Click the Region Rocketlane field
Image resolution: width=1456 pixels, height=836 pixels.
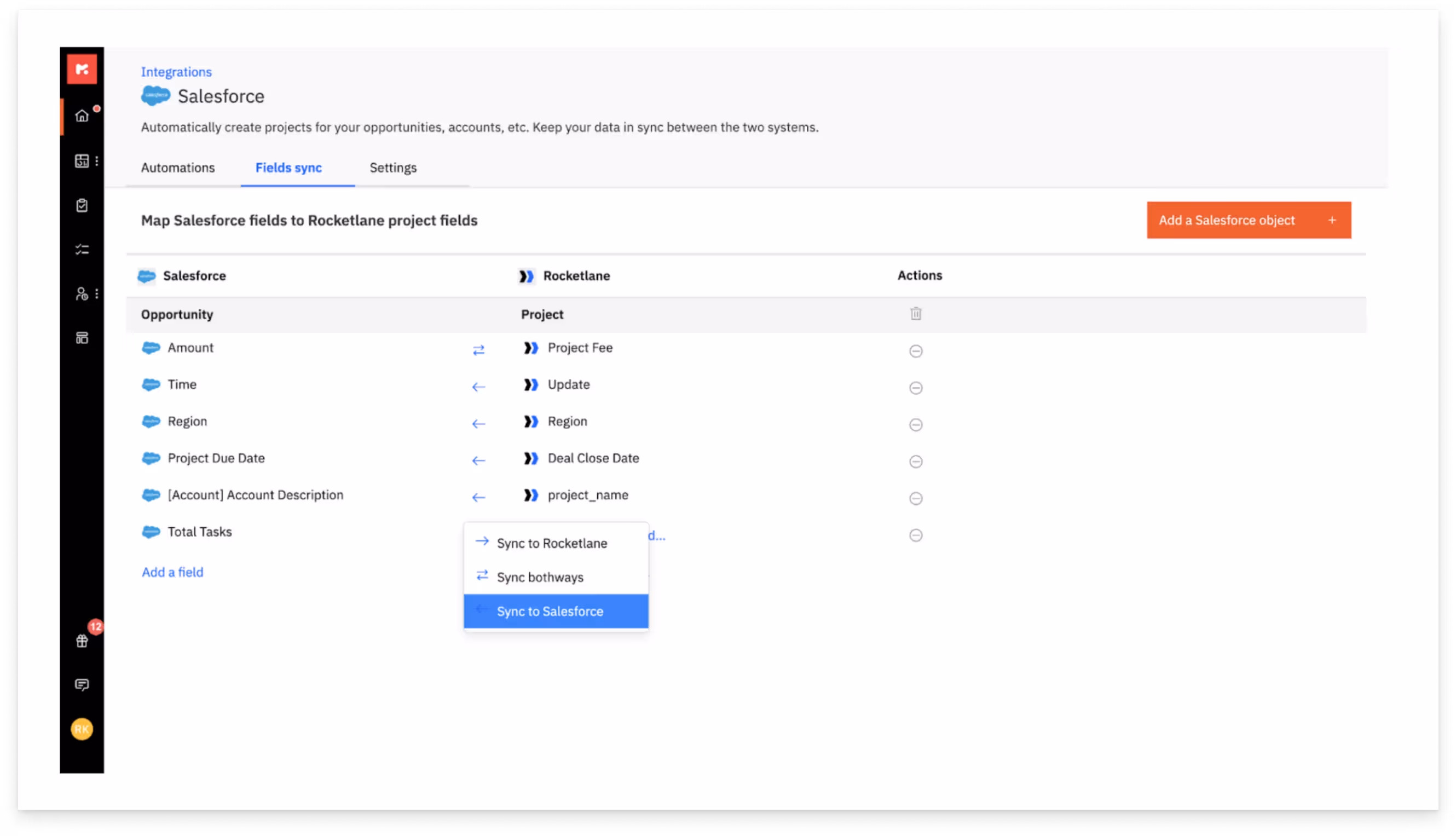[567, 422]
